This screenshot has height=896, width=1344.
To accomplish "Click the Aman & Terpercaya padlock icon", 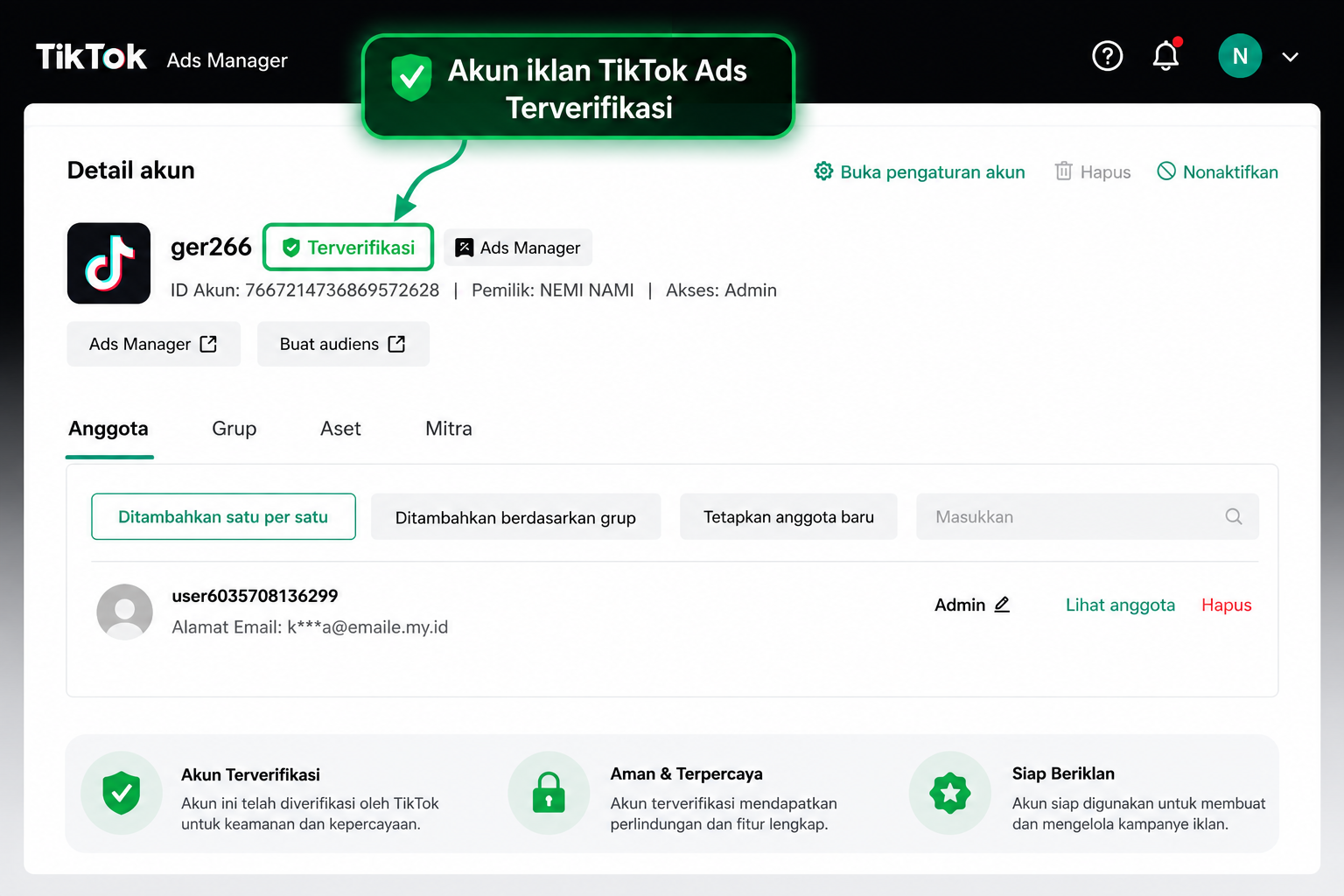I will [x=549, y=793].
